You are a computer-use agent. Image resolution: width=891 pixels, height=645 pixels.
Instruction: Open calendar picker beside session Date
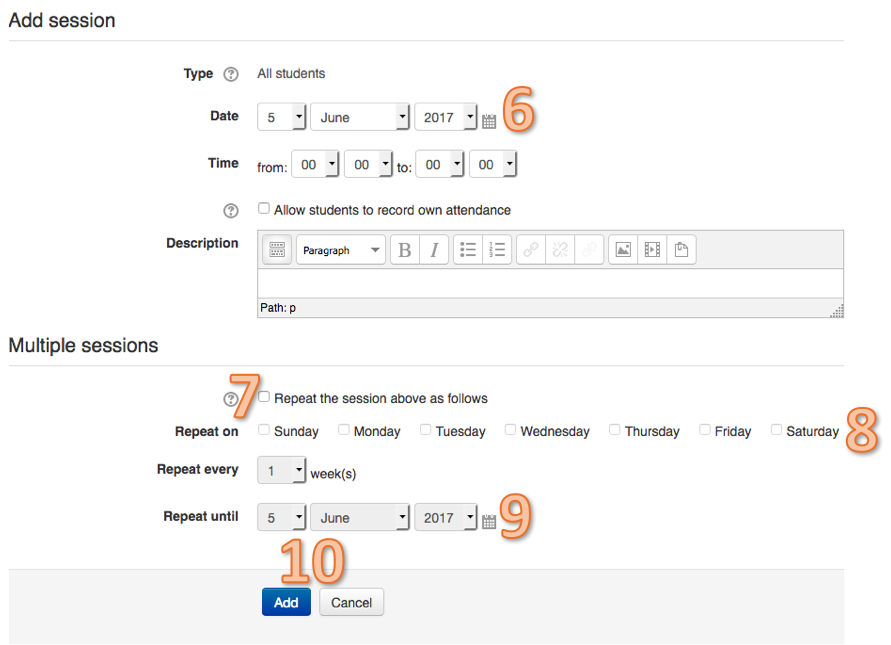[x=489, y=121]
